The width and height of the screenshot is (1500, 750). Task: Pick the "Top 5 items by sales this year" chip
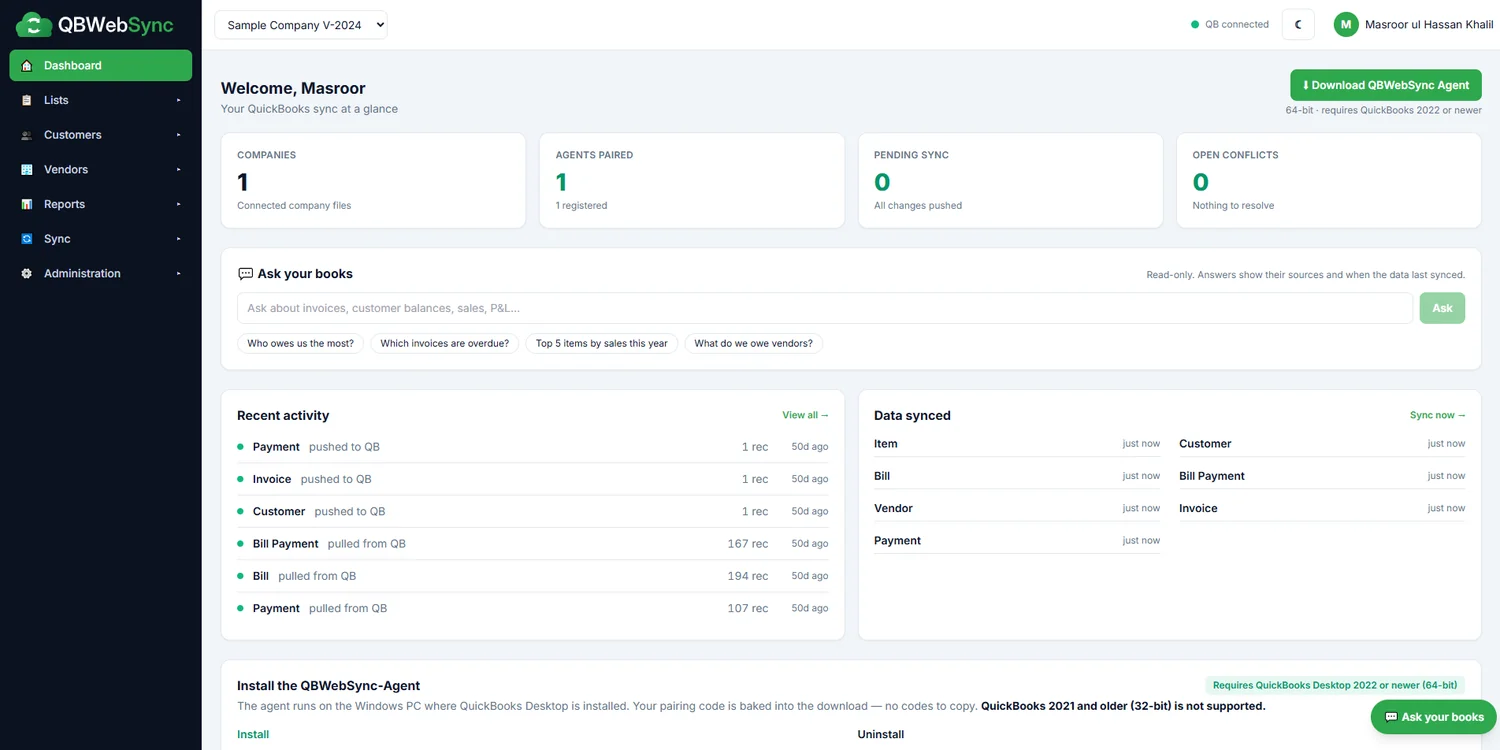pyautogui.click(x=602, y=343)
